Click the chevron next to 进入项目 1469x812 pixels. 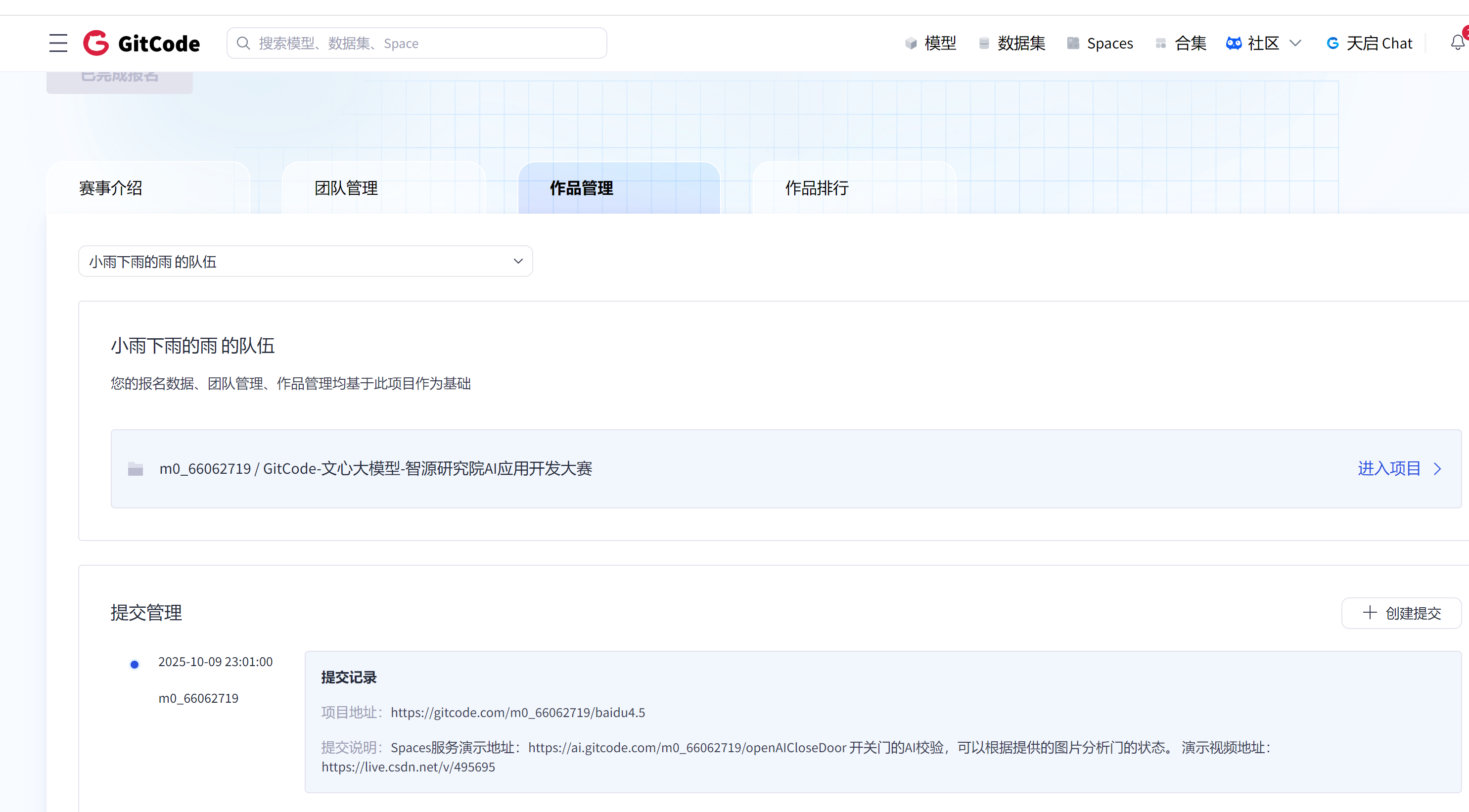tap(1438, 469)
